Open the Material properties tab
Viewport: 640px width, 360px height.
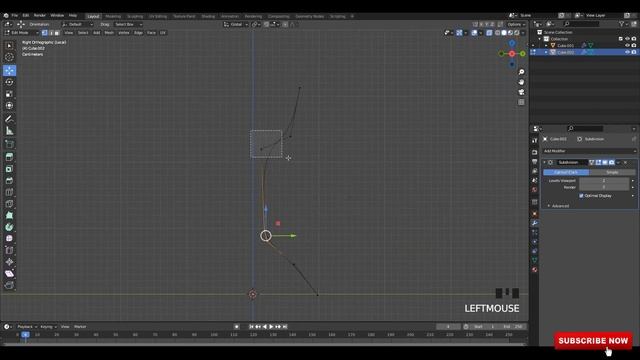(535, 270)
